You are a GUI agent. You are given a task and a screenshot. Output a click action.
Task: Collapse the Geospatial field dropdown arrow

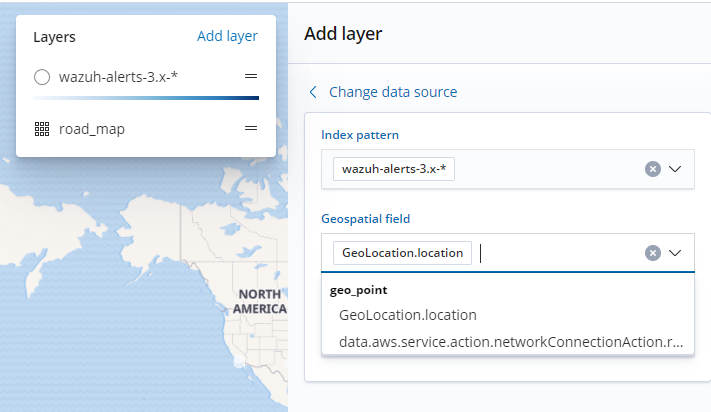(x=675, y=253)
